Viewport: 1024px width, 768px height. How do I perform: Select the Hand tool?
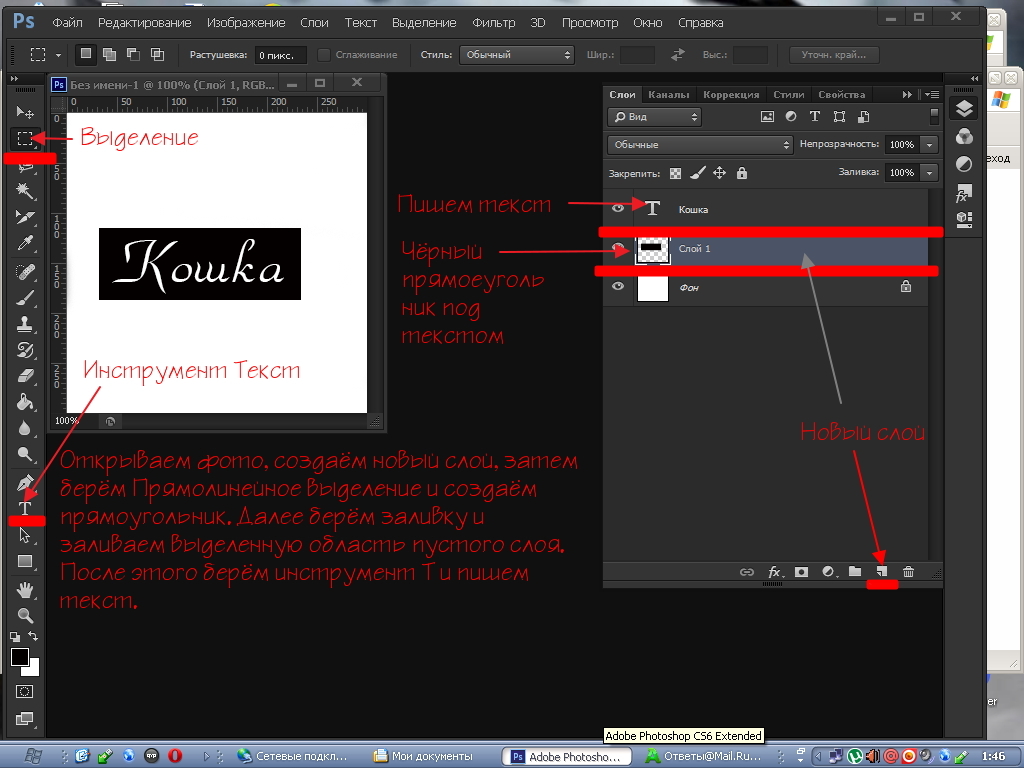coord(25,590)
